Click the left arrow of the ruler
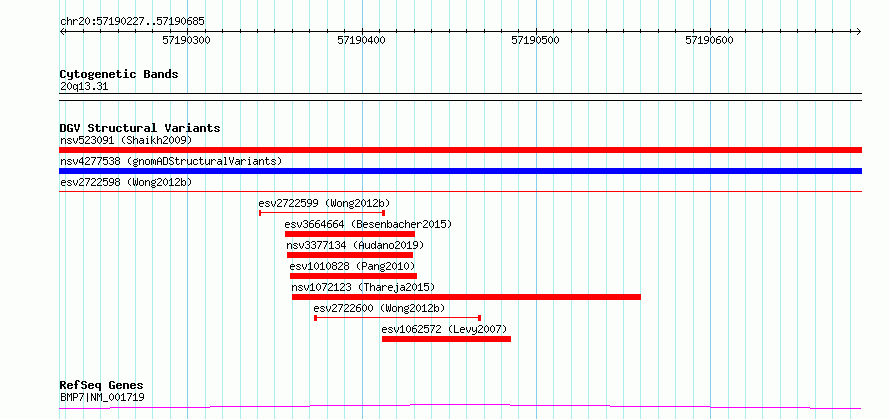Viewport: 890px width, 419px height. tap(62, 31)
